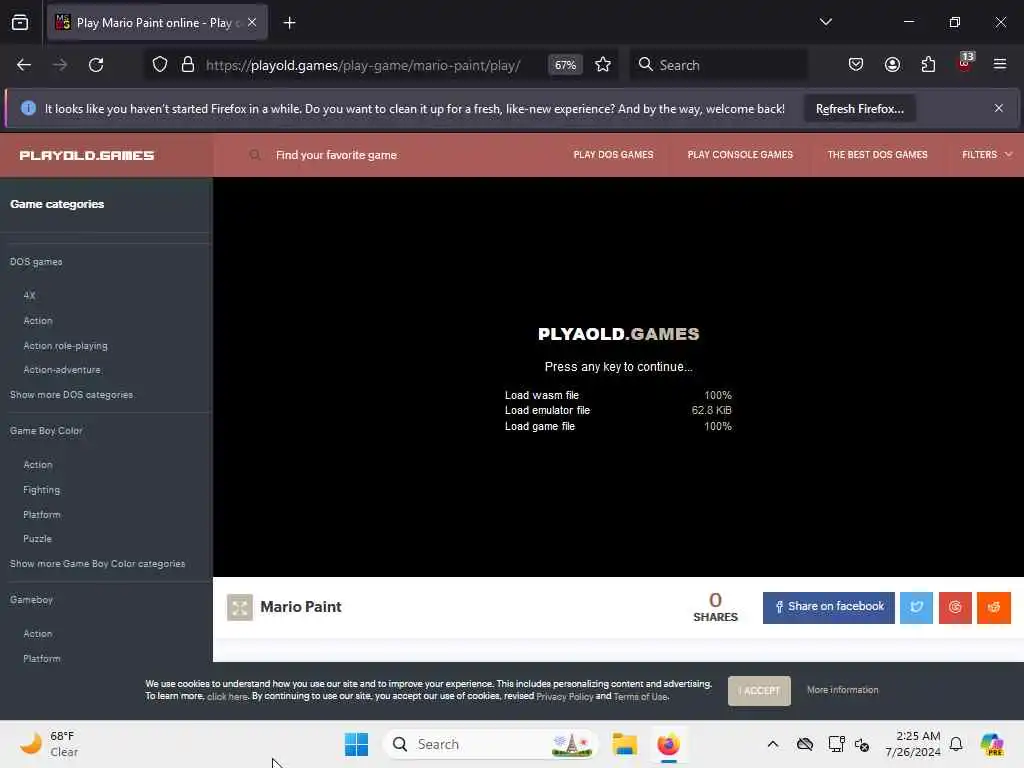The height and width of the screenshot is (768, 1024).
Task: Click the Find your favorite game field
Action: pyautogui.click(x=336, y=155)
